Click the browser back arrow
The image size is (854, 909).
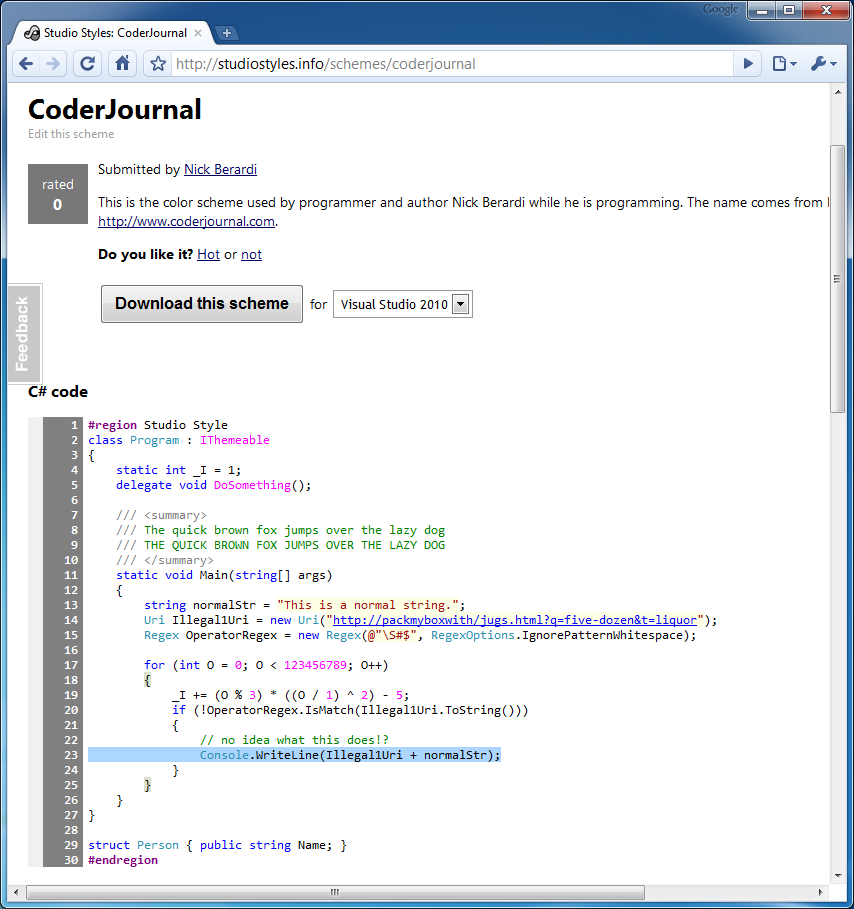pyautogui.click(x=26, y=63)
